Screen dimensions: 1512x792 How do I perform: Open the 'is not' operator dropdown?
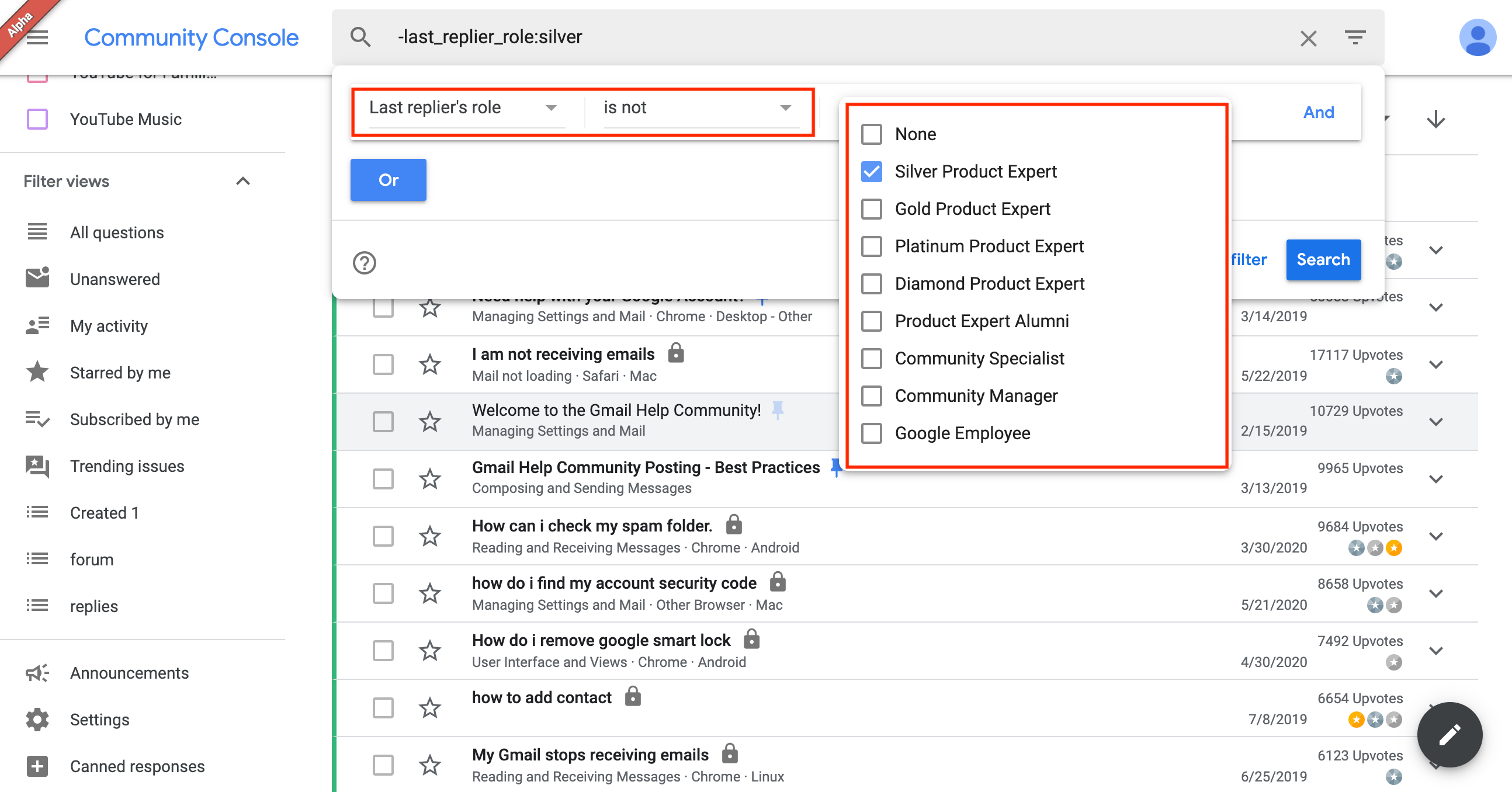pyautogui.click(x=698, y=108)
